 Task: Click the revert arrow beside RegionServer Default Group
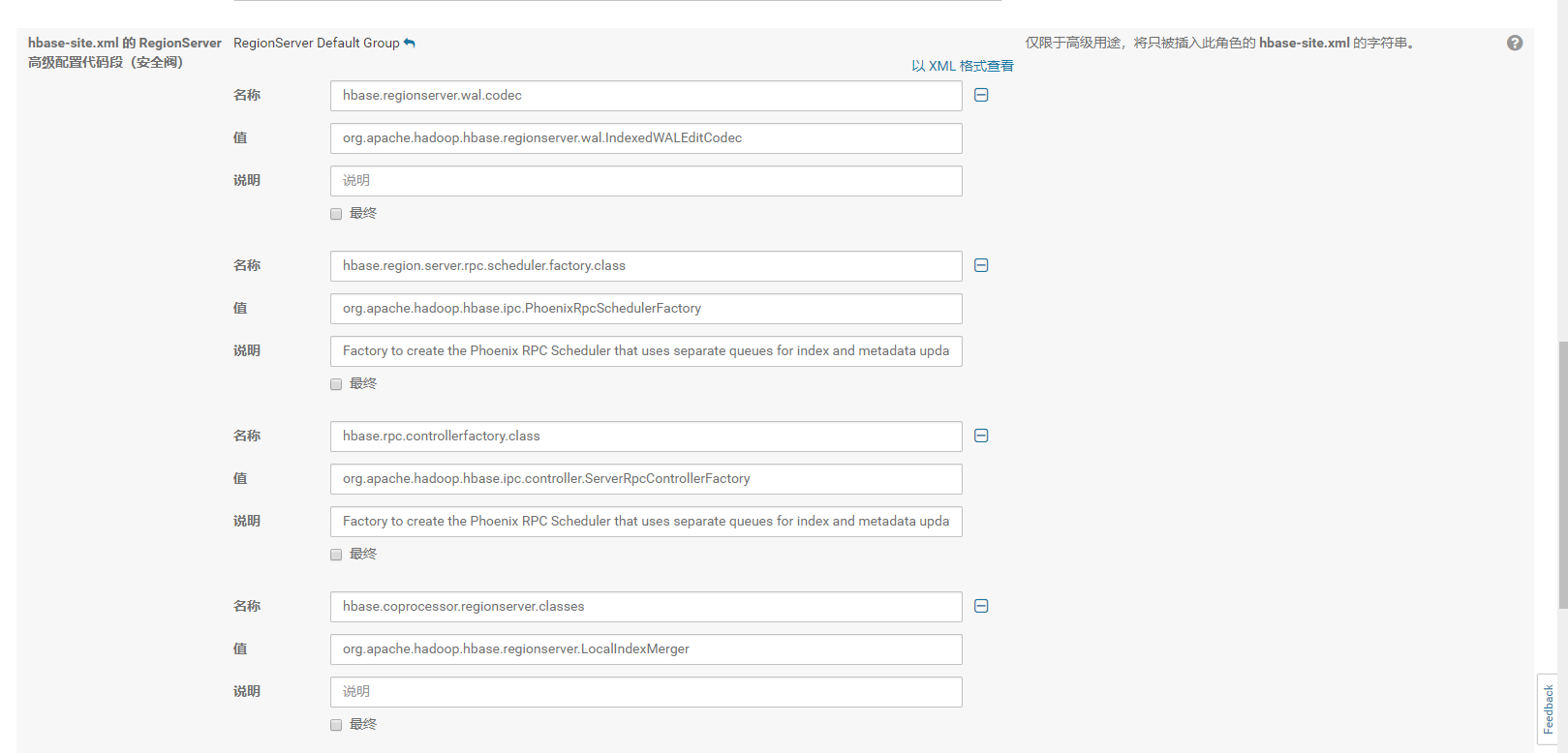coord(410,43)
